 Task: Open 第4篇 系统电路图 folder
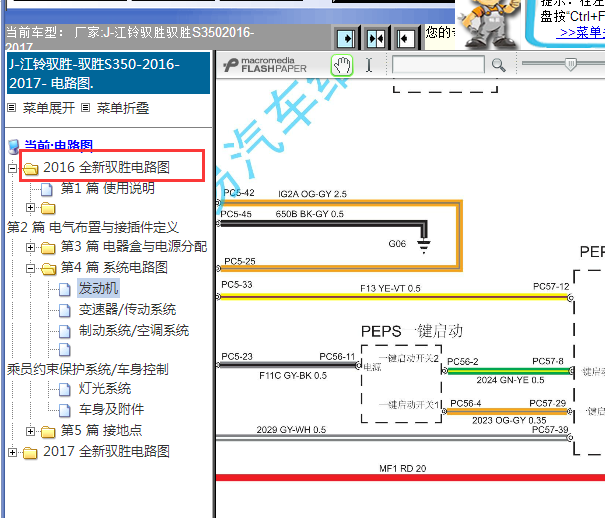[114, 267]
